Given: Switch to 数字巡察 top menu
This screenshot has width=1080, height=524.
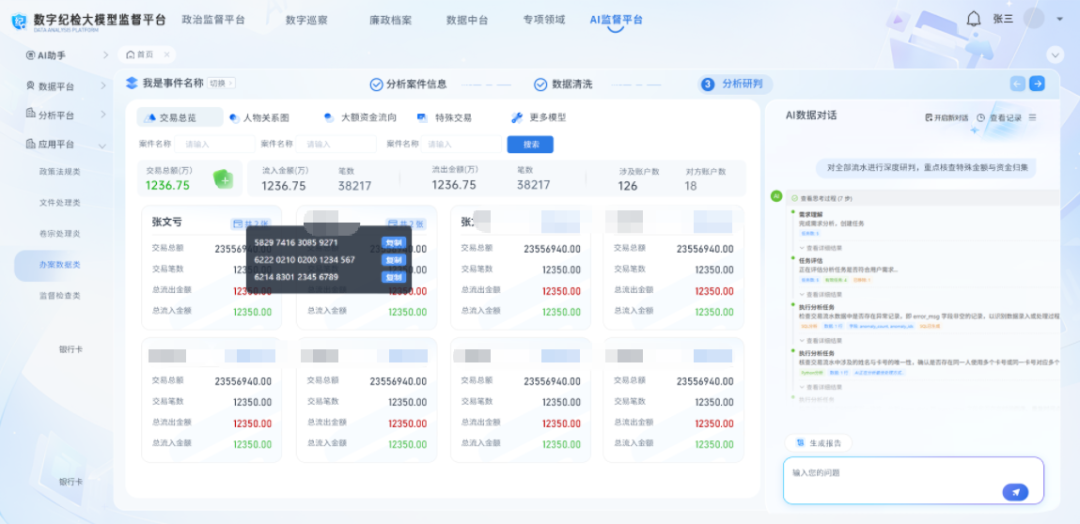Looking at the screenshot, I should (307, 20).
